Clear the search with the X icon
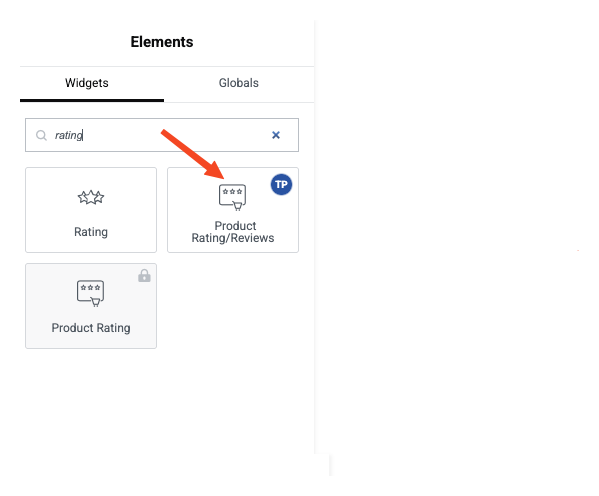 pos(276,135)
